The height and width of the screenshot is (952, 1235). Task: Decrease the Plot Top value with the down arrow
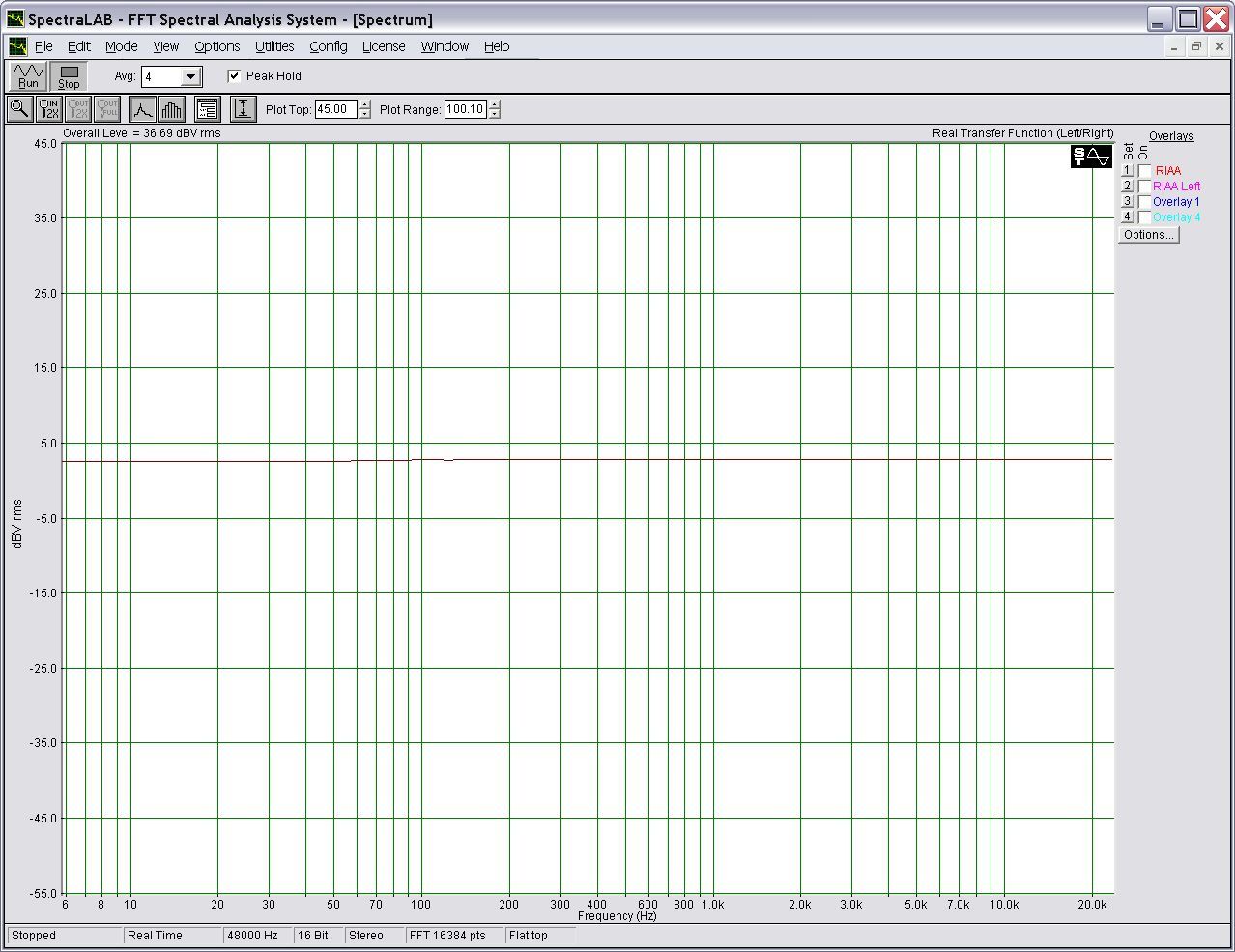[x=364, y=114]
